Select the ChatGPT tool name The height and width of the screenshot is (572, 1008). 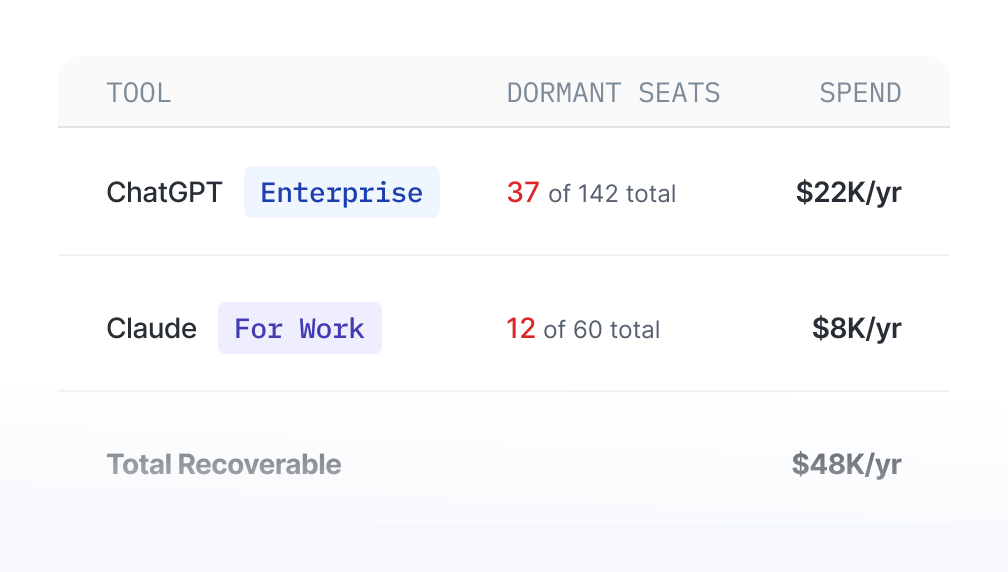(x=165, y=192)
